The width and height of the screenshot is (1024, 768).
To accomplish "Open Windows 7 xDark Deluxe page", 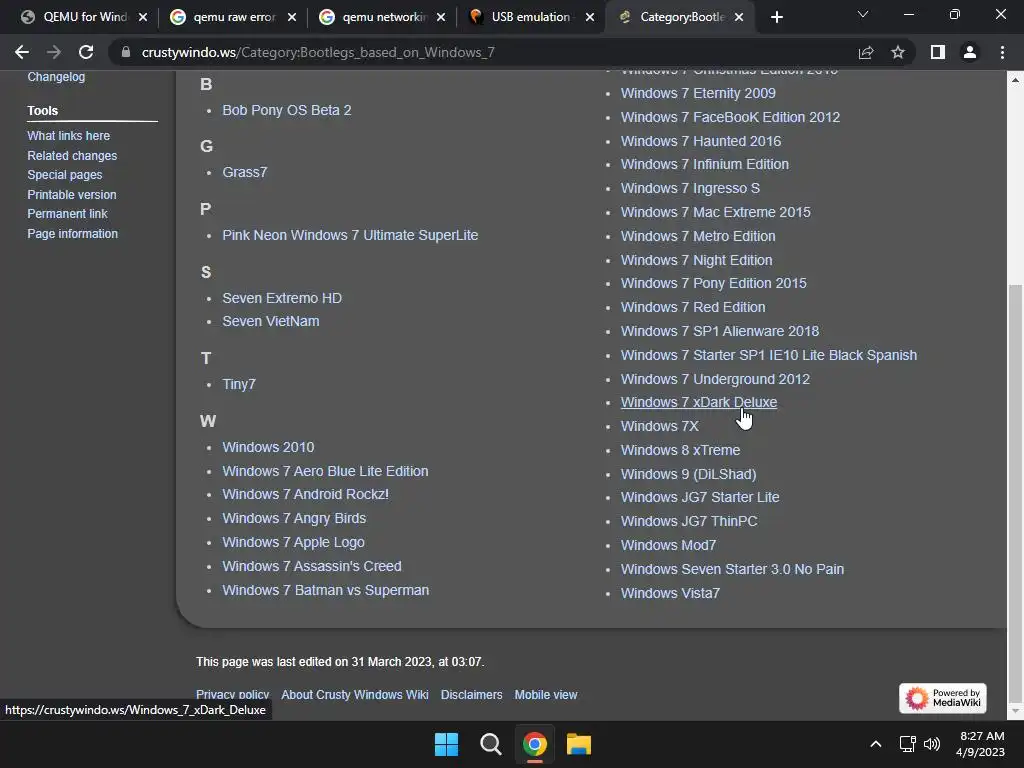I will (x=699, y=402).
